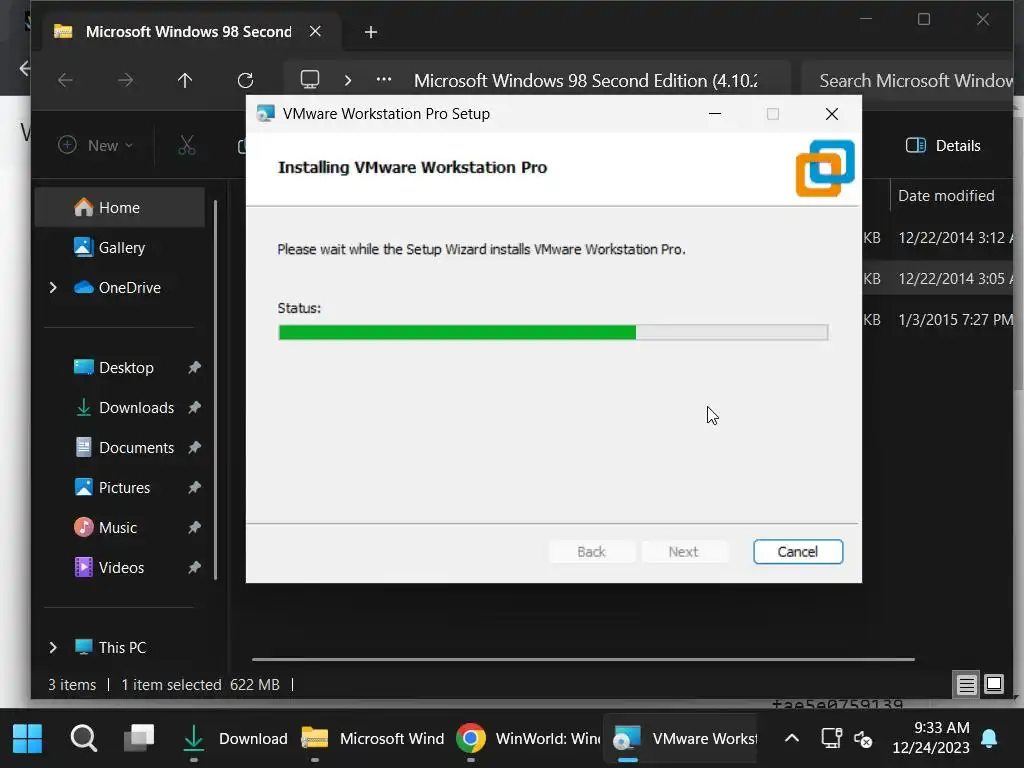Select the file dated 1/3/2015 7:27 PM
This screenshot has width=1024, height=768.
click(x=955, y=319)
